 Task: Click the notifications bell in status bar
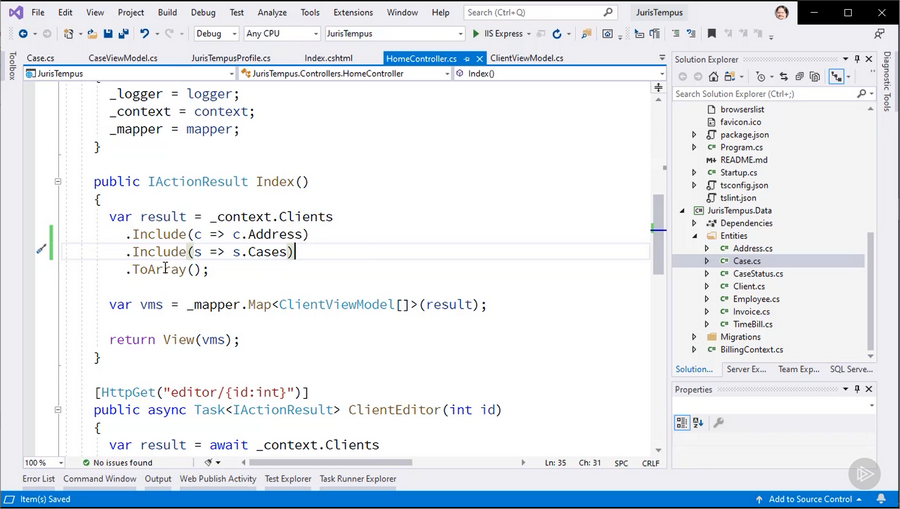(881, 499)
